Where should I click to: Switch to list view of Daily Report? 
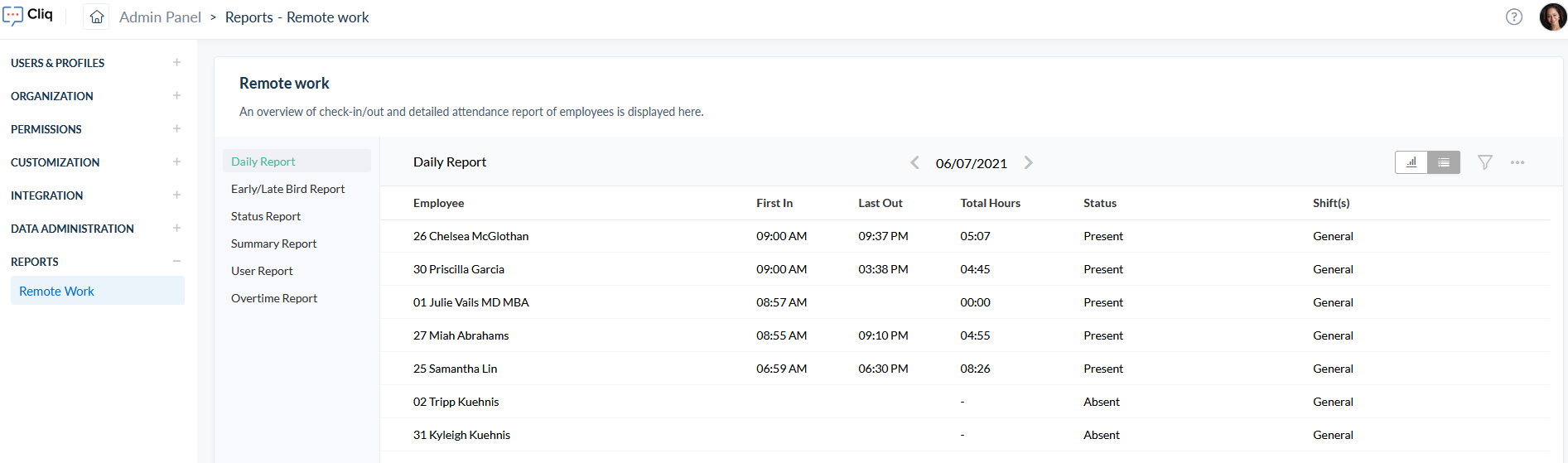(x=1444, y=162)
